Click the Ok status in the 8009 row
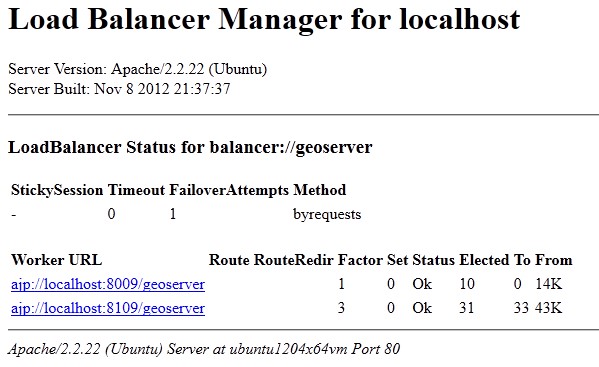This screenshot has height=367, width=599. click(x=422, y=284)
